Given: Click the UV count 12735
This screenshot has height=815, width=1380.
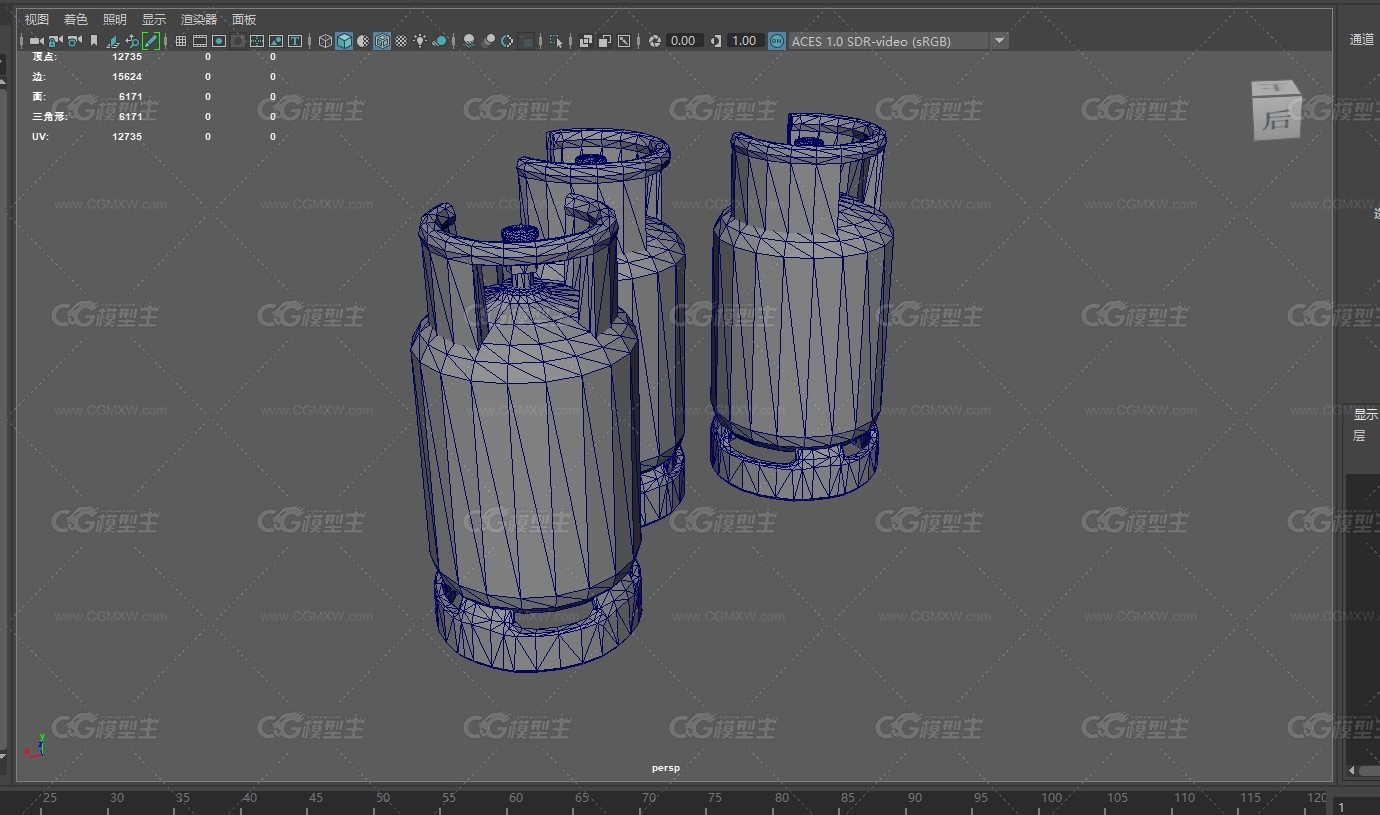Looking at the screenshot, I should point(127,137).
